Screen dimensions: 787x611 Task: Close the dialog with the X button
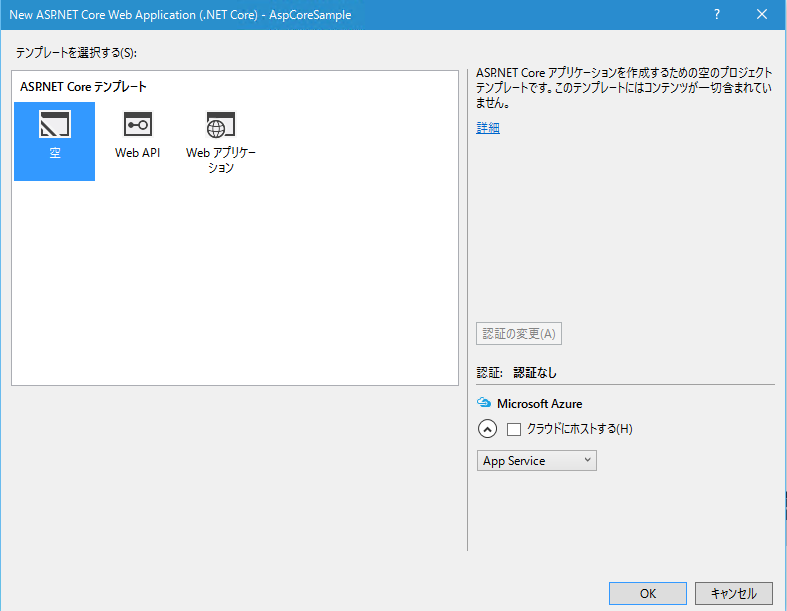[x=762, y=15]
